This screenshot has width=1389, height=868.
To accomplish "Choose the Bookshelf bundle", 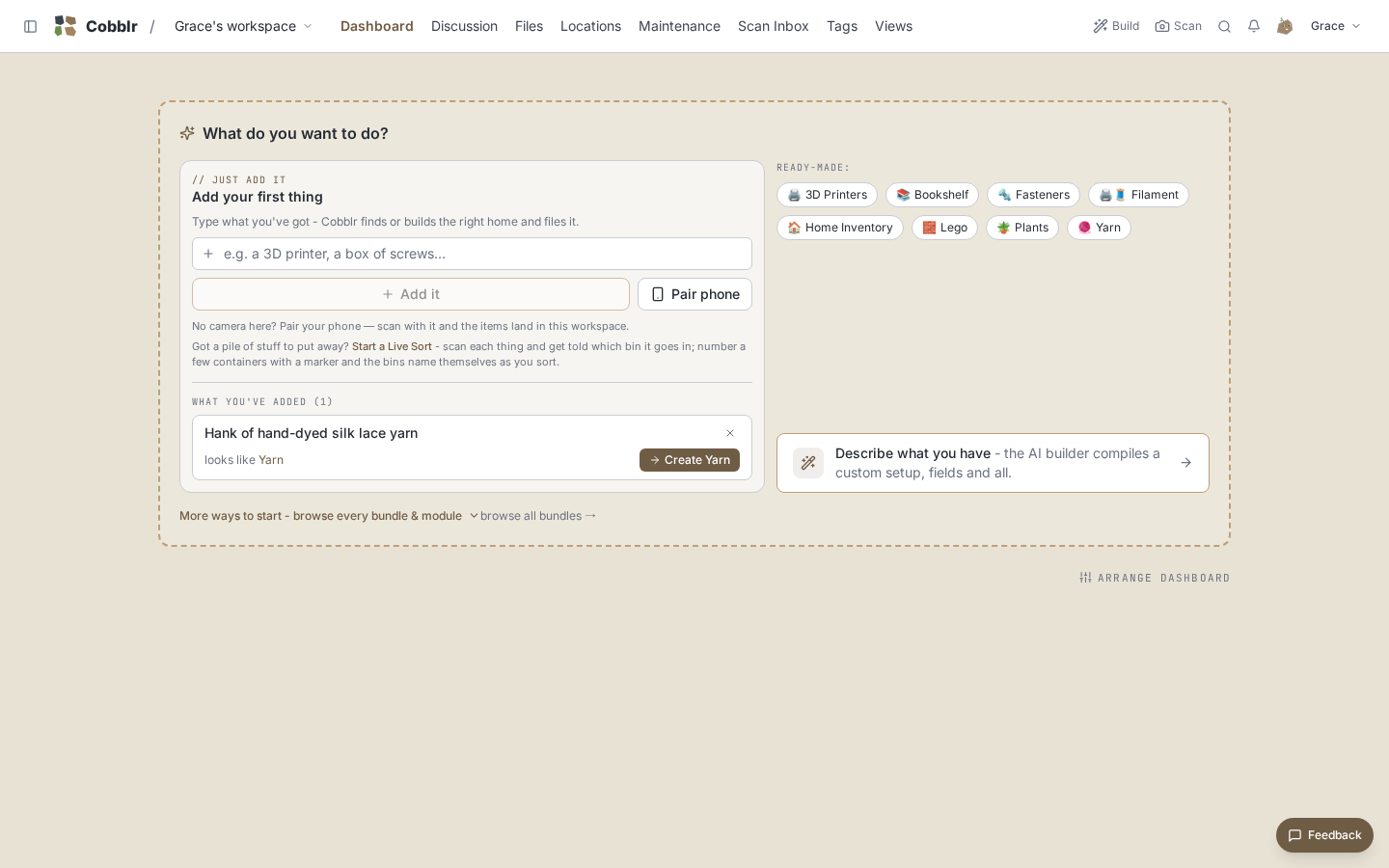I will (932, 195).
